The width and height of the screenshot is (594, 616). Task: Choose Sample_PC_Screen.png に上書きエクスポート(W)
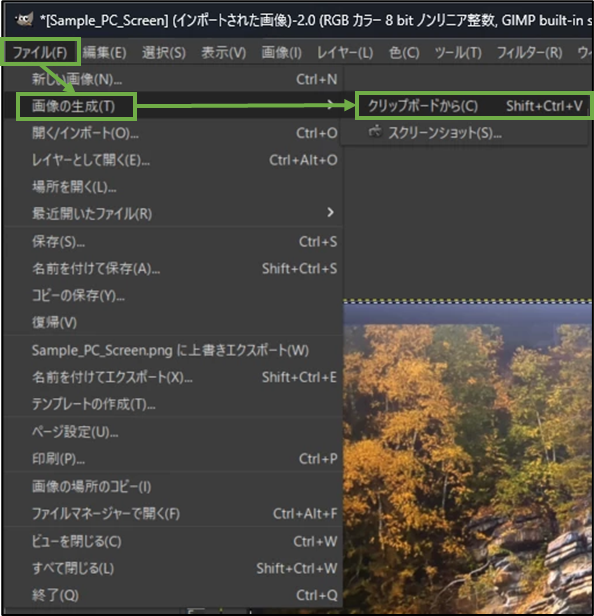pos(173,350)
